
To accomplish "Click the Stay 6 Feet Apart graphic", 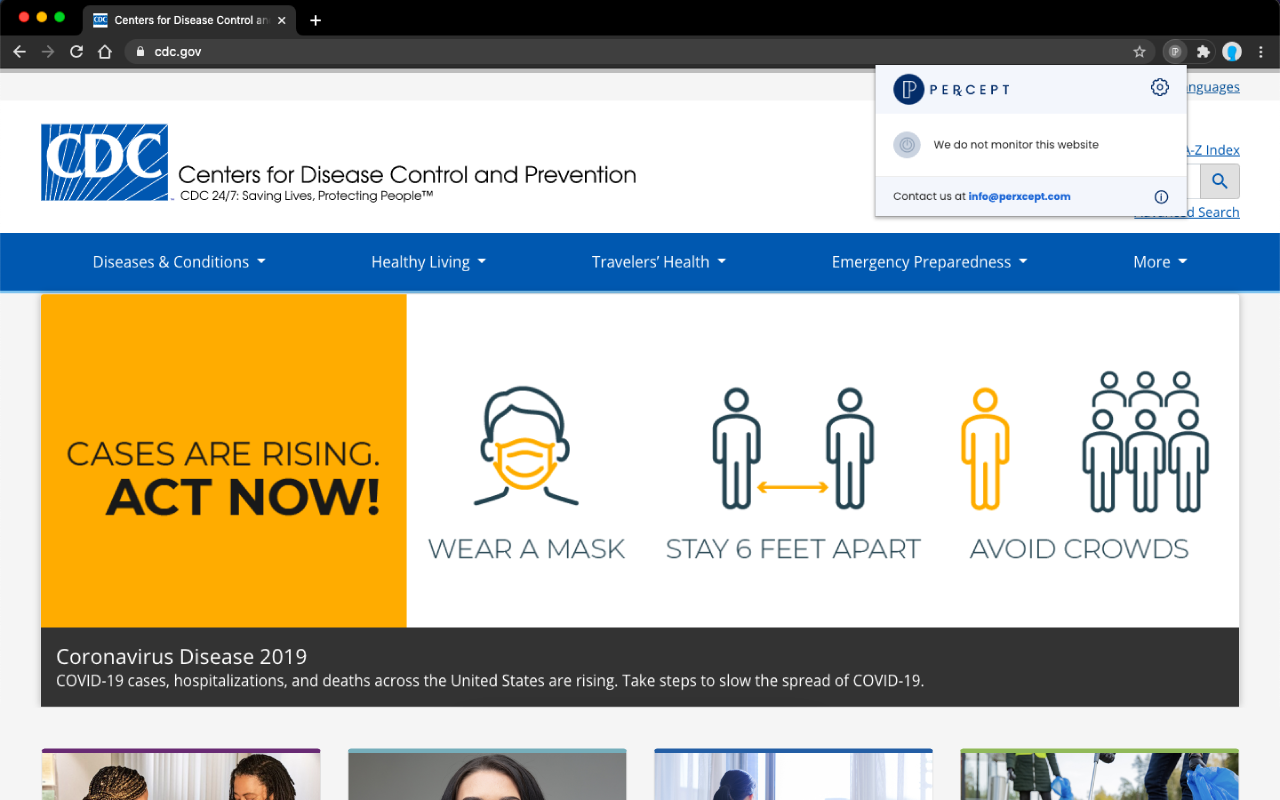I will pyautogui.click(x=793, y=474).
